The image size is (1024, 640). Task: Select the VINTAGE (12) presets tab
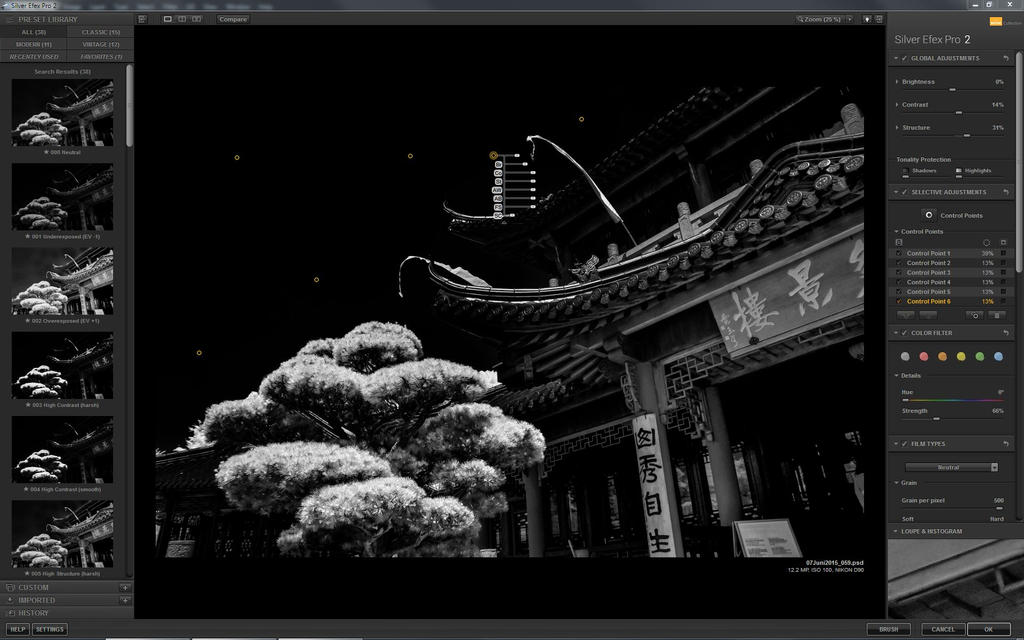click(x=101, y=44)
